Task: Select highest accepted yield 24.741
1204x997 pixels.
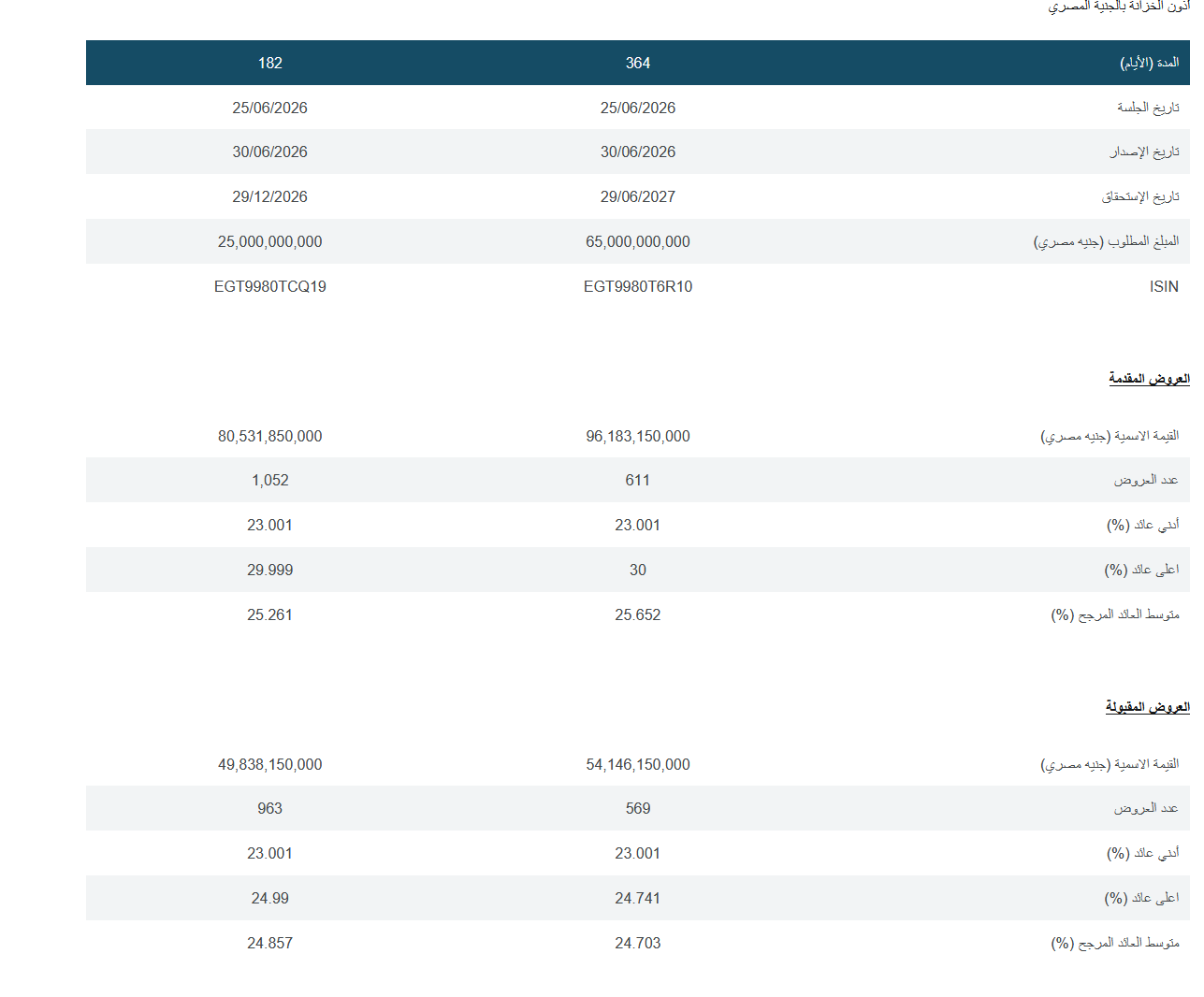Action: coord(638,898)
